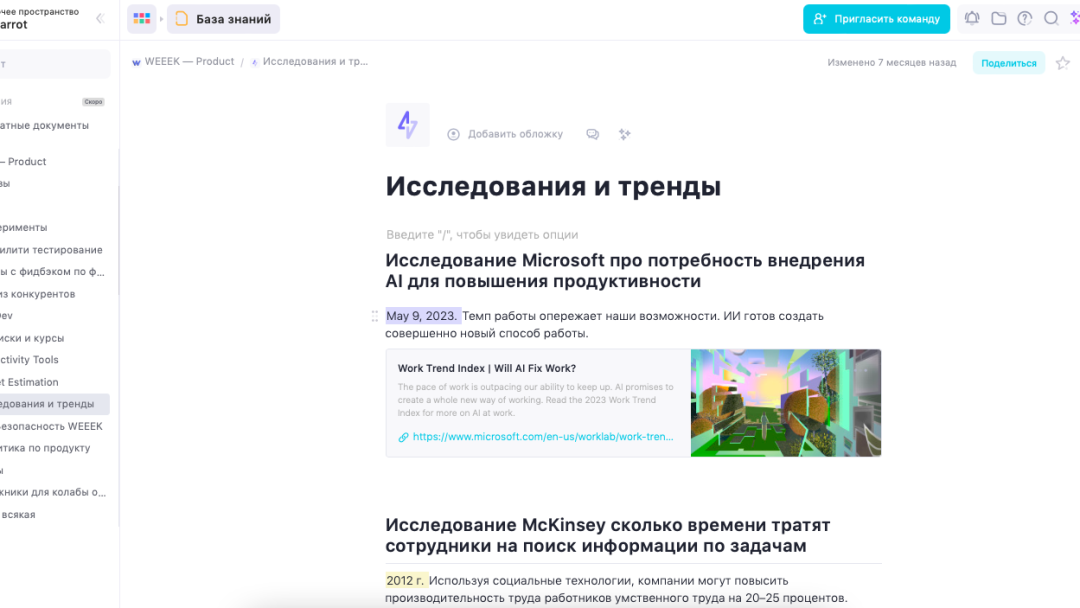The width and height of the screenshot is (1080, 608).
Task: Click Добавить обложку to add cover
Action: coord(505,134)
